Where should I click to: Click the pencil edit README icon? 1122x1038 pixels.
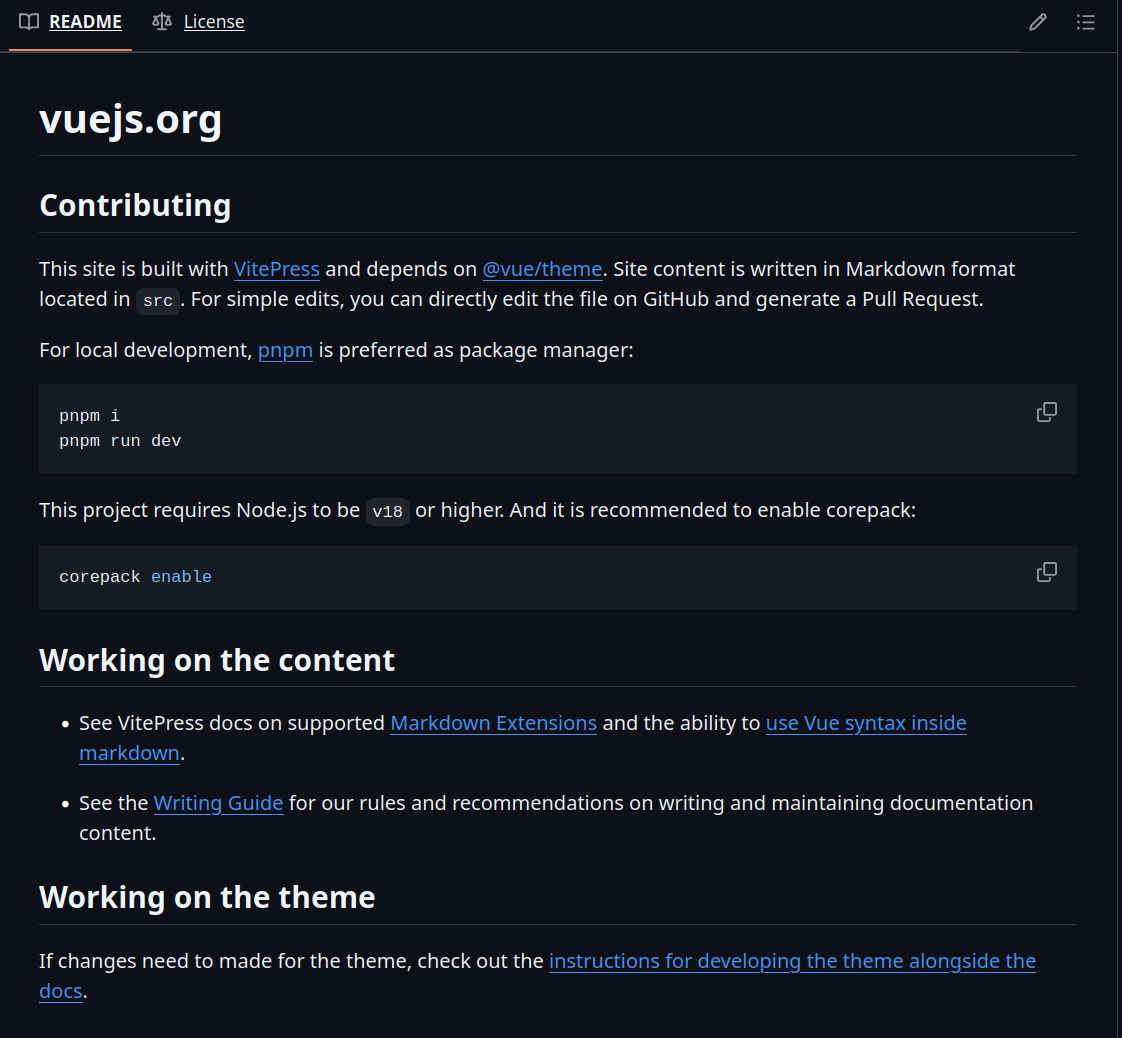click(x=1038, y=22)
